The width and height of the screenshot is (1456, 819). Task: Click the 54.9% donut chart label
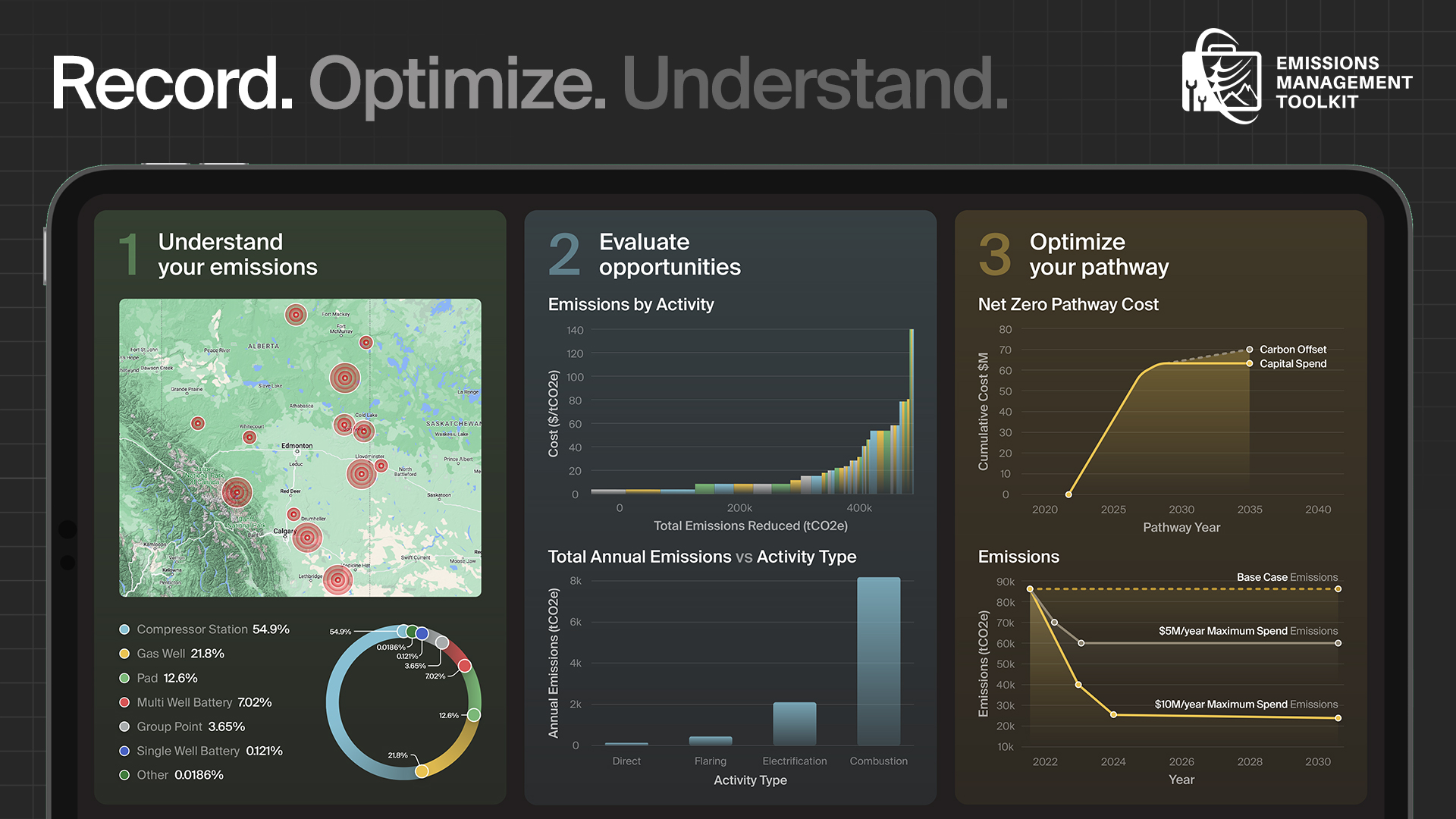coord(340,632)
